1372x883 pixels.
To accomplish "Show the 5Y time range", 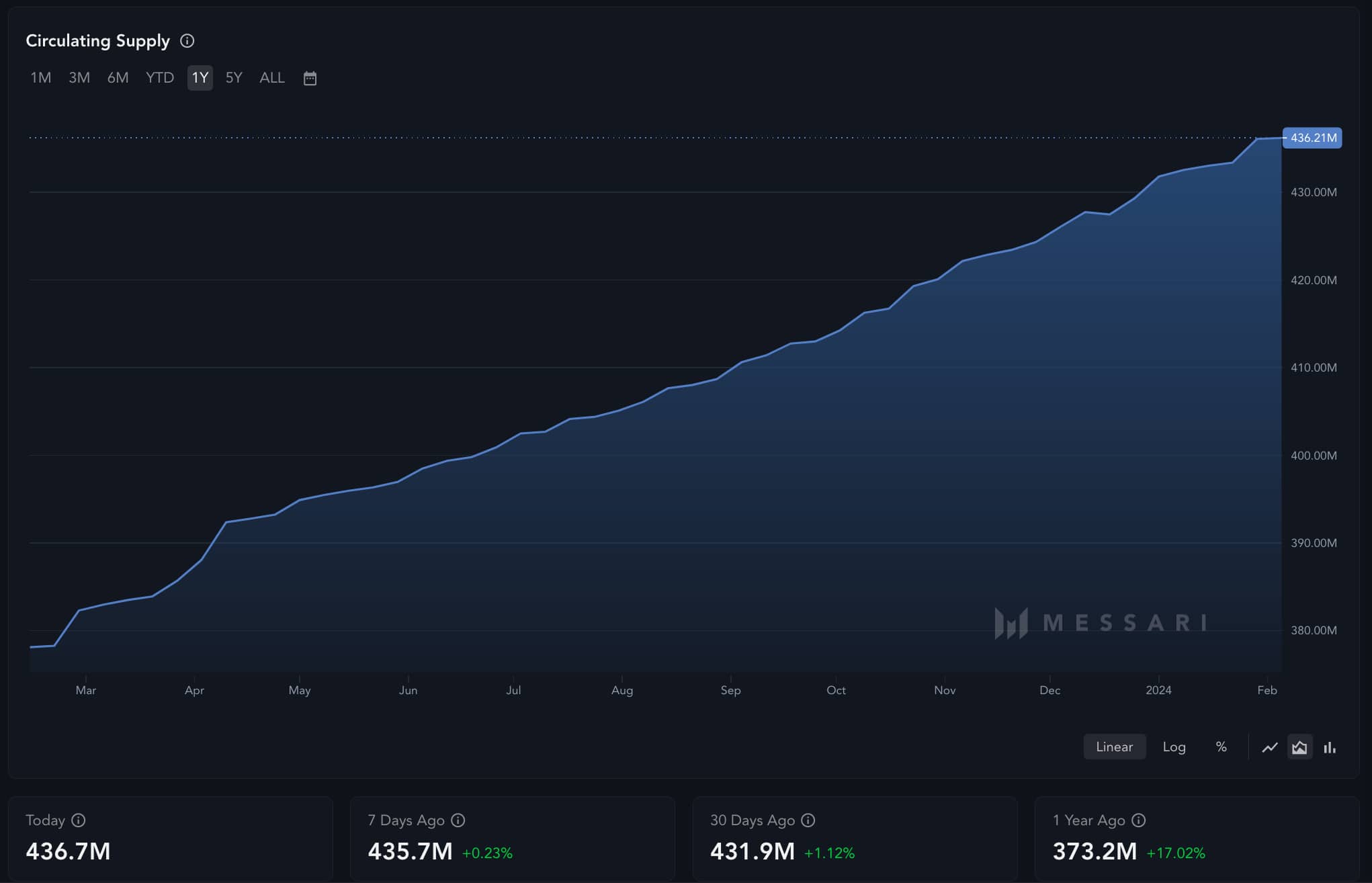I will tap(234, 78).
